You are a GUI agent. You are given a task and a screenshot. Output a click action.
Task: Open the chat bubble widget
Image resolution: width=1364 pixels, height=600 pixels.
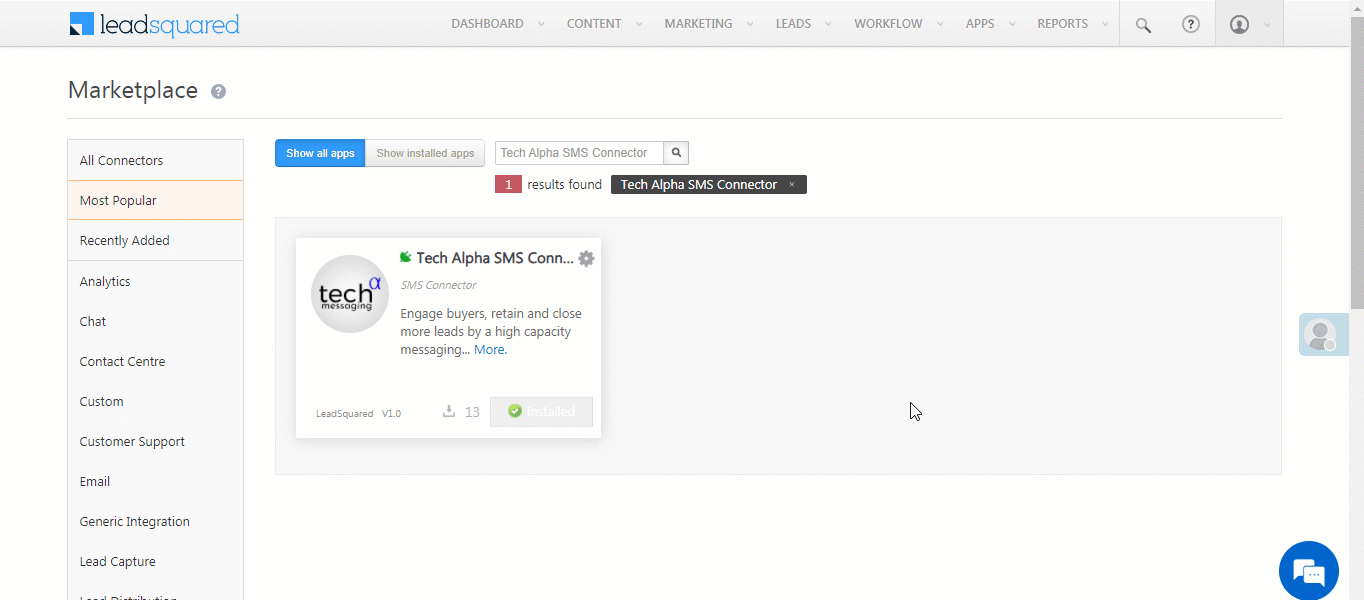1308,571
